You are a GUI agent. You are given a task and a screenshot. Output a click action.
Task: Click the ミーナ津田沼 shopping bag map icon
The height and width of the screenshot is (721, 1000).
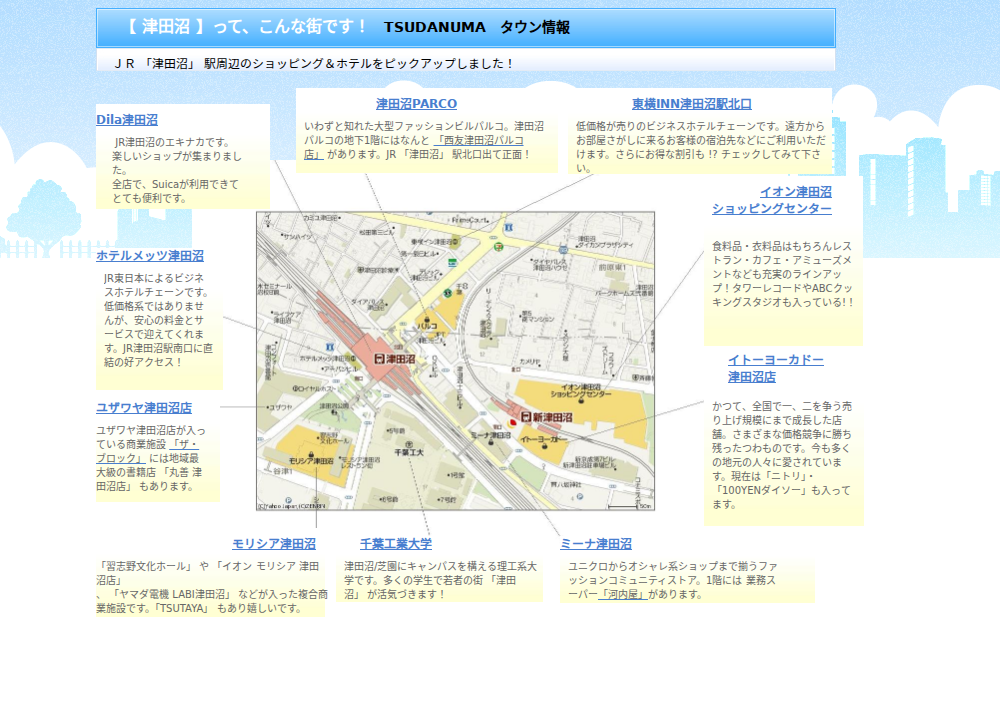(x=490, y=442)
